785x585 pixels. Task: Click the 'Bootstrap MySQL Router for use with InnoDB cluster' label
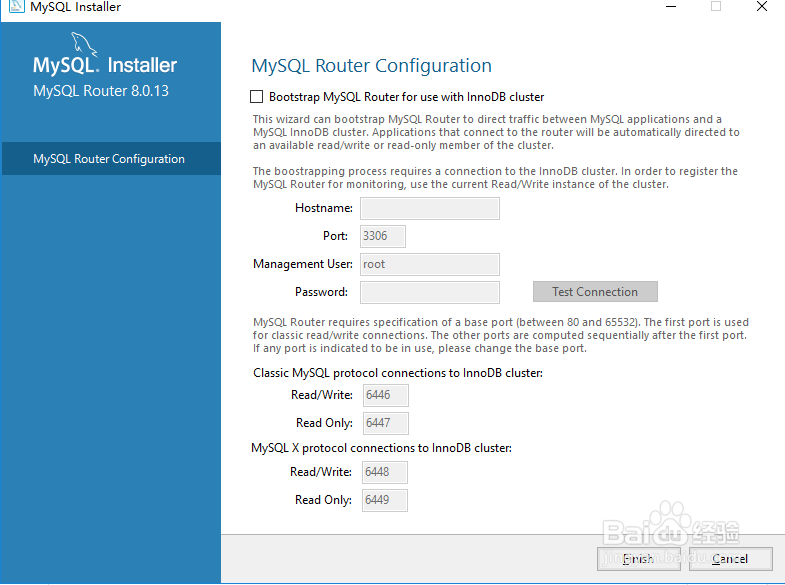coord(407,97)
